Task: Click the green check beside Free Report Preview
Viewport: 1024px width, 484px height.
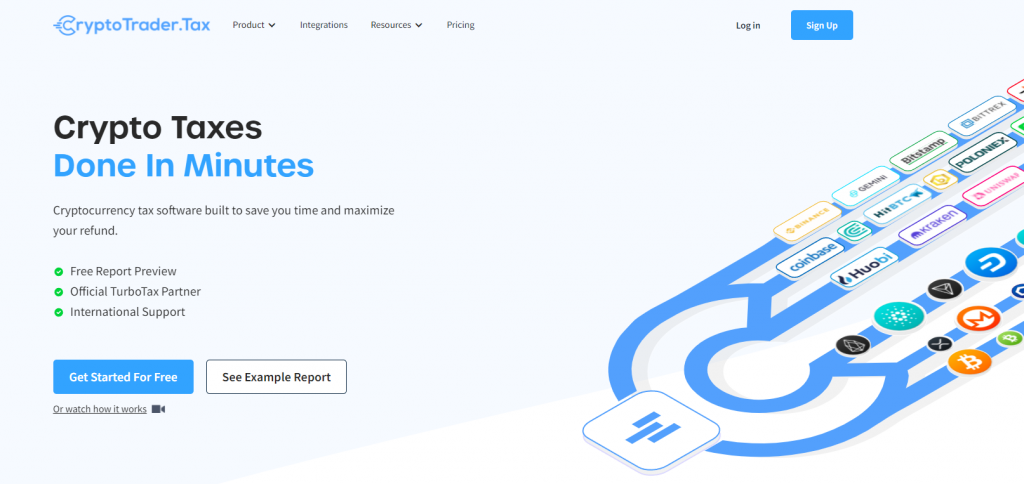Action: tap(58, 272)
